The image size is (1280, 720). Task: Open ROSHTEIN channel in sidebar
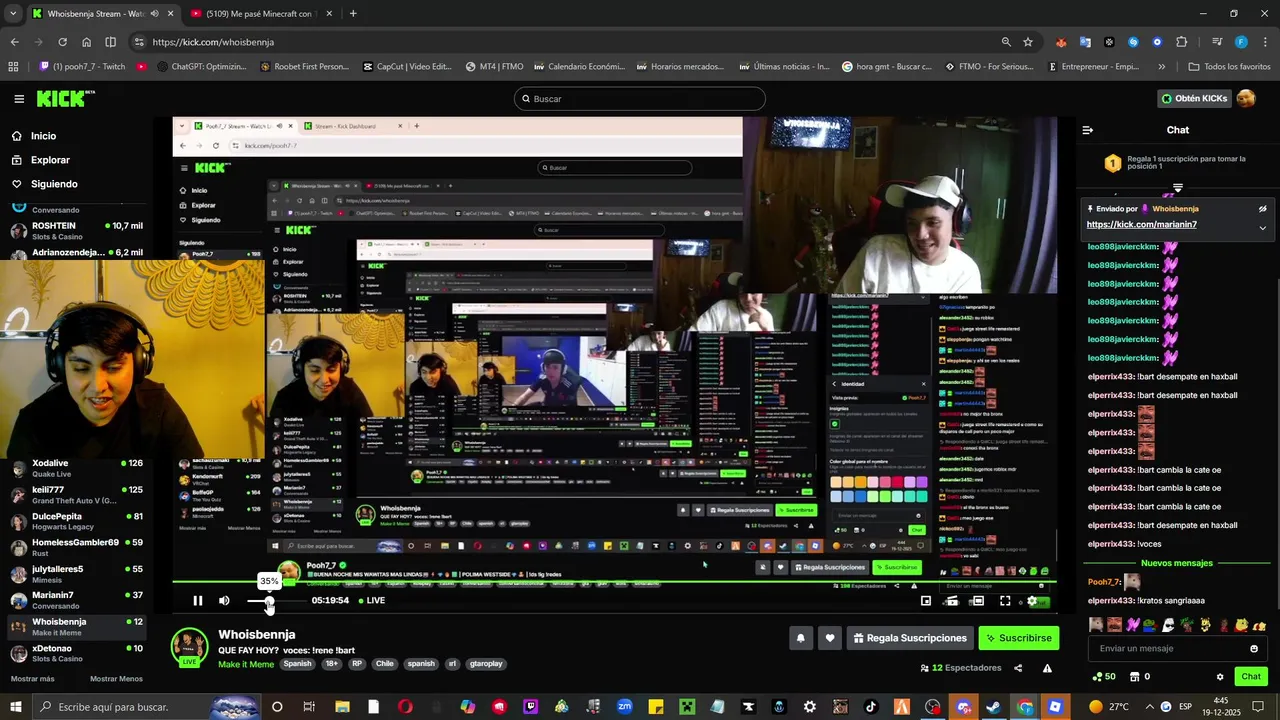point(78,231)
